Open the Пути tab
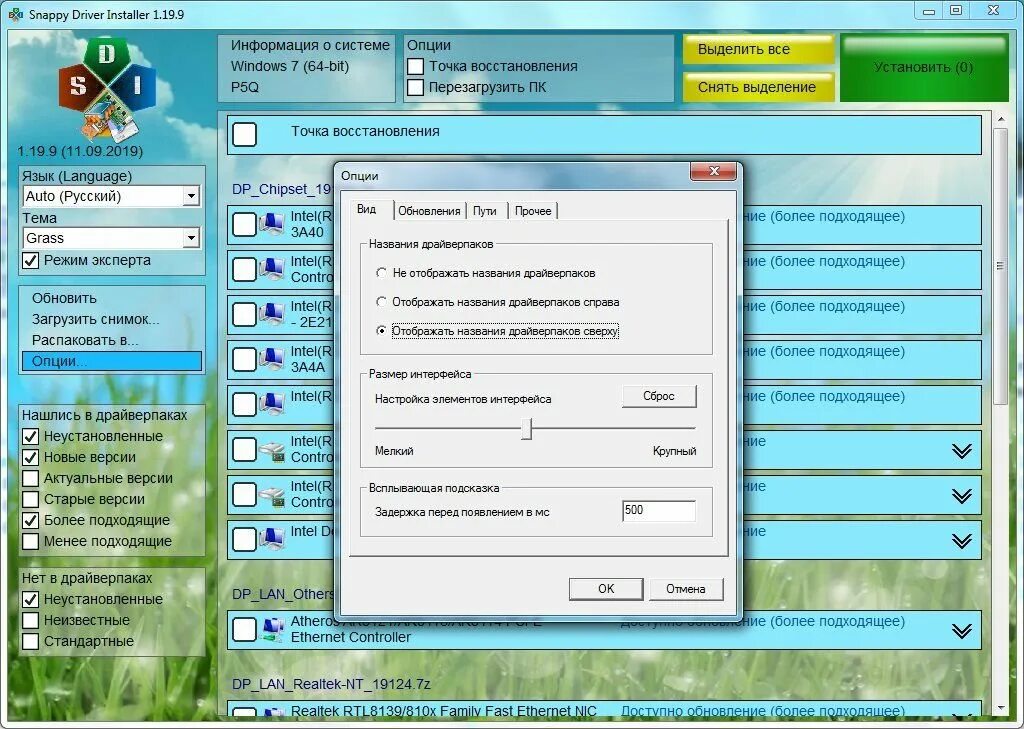 [485, 211]
